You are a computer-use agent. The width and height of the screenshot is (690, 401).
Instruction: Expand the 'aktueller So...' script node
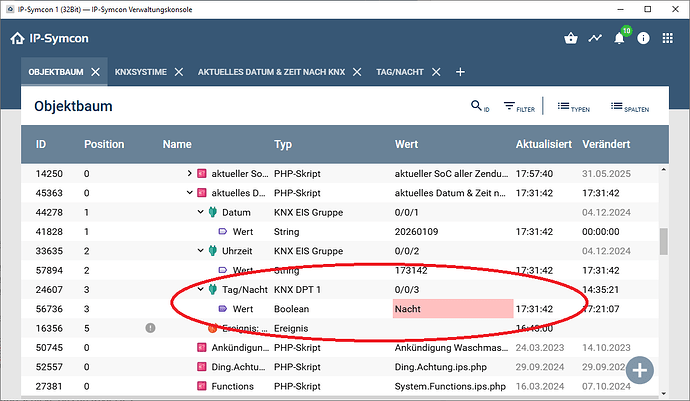[189, 174]
